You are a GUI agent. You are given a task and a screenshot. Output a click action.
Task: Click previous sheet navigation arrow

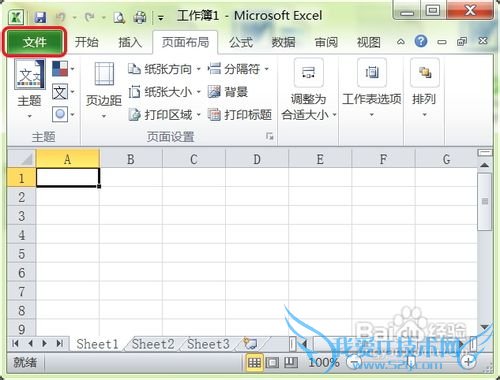click(30, 343)
